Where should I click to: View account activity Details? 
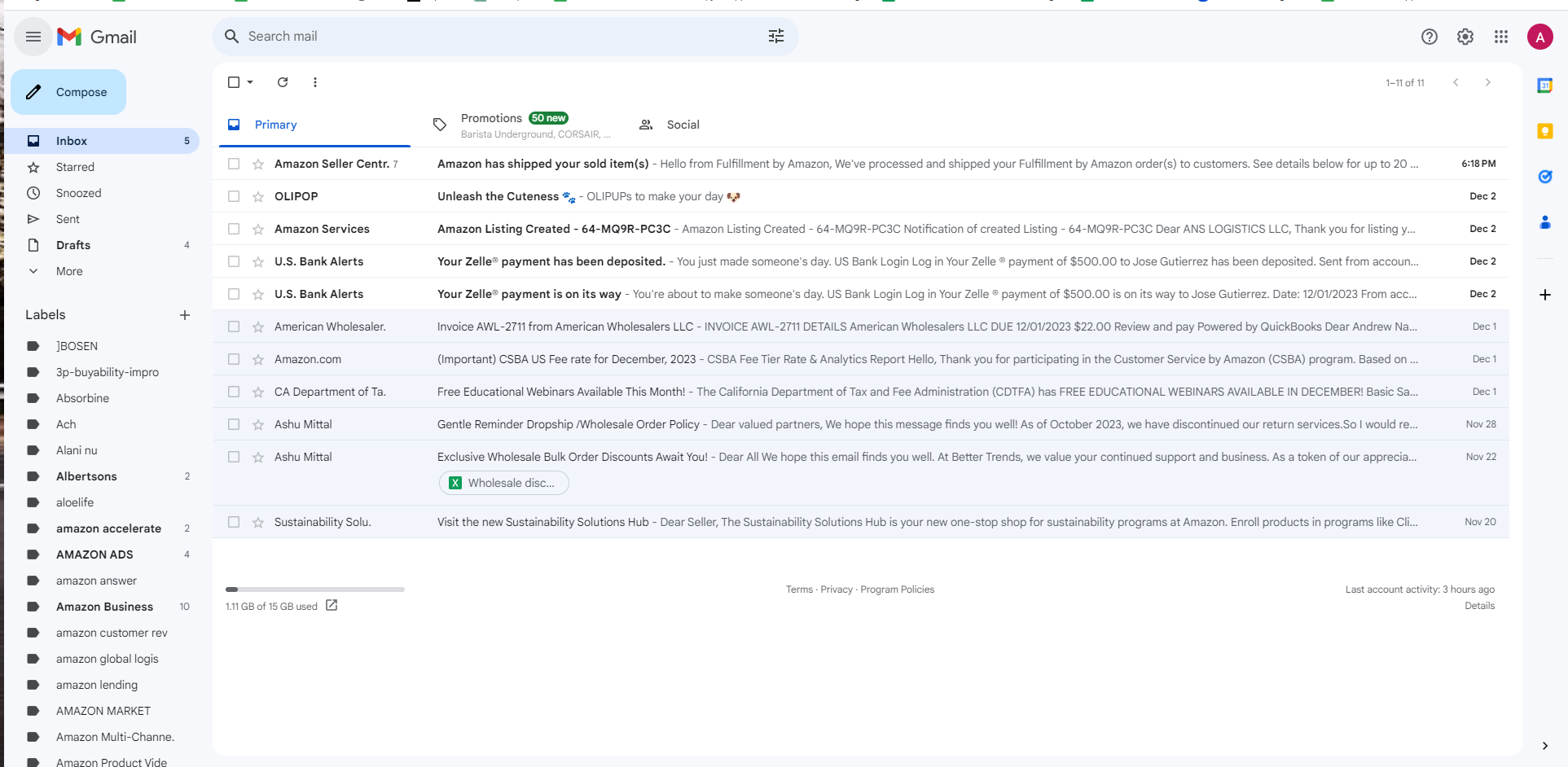click(x=1479, y=606)
